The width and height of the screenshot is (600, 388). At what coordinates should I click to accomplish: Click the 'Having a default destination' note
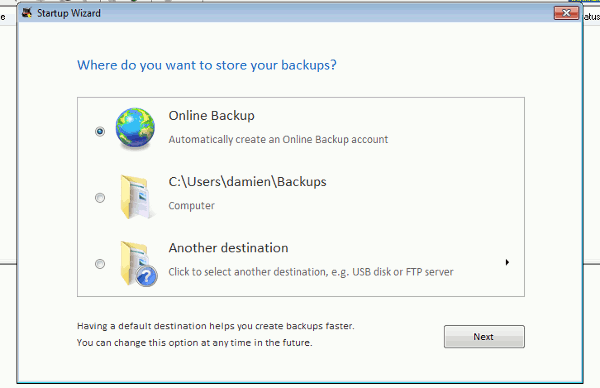click(x=215, y=326)
